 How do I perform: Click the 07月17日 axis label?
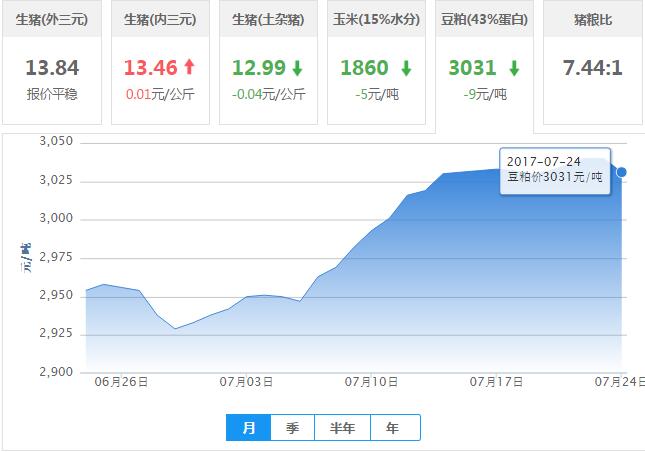pyautogui.click(x=497, y=382)
